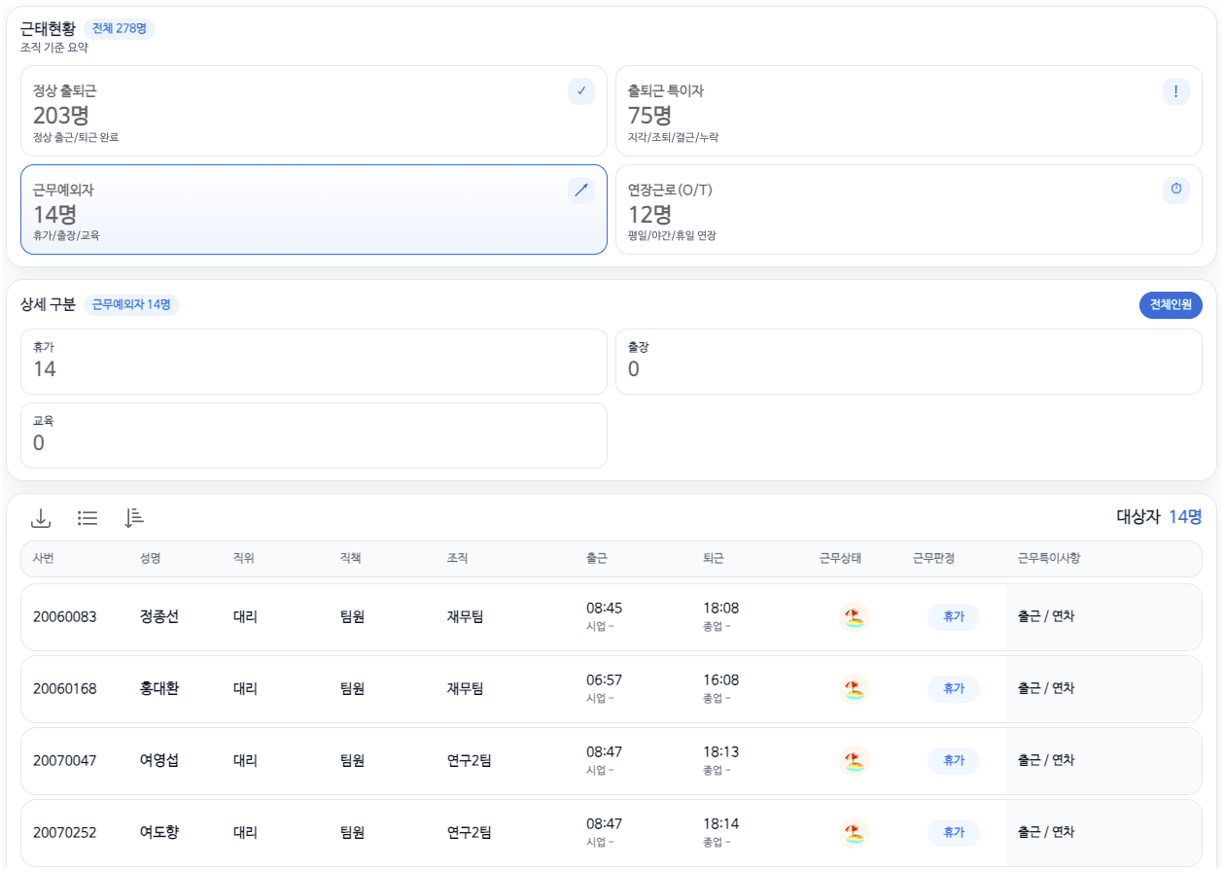This screenshot has height=872, width=1224.
Task: Click the clock icon on 연장근로(O/T) card
Action: coord(1176,190)
